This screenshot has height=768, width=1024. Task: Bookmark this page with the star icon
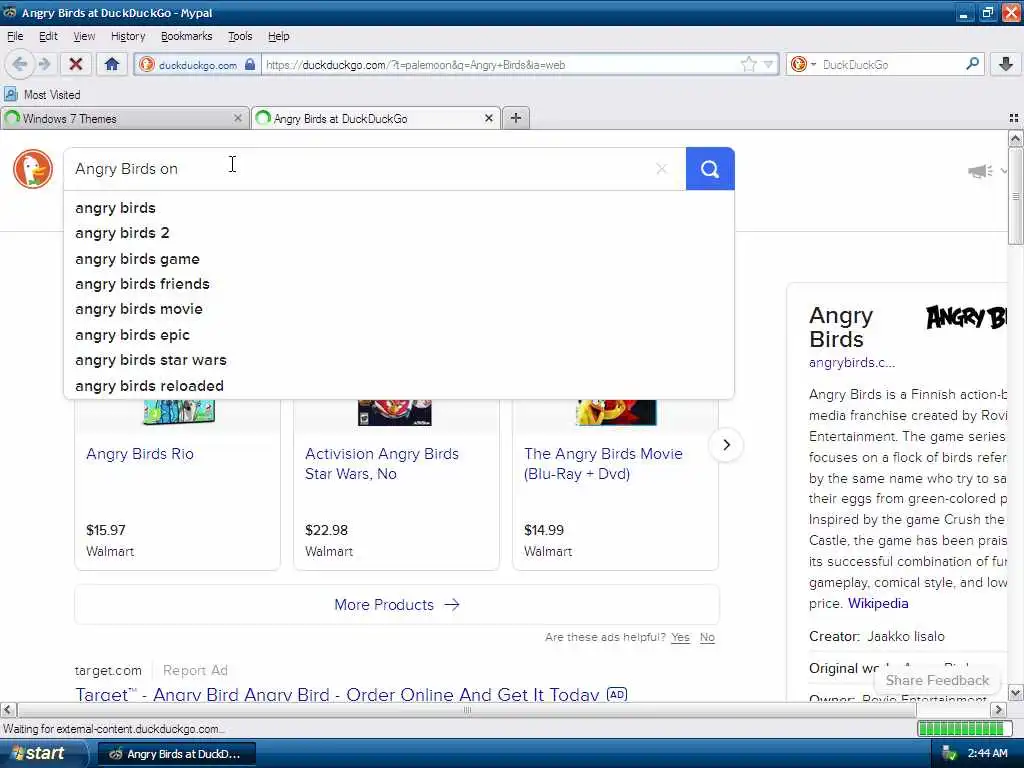coord(748,64)
